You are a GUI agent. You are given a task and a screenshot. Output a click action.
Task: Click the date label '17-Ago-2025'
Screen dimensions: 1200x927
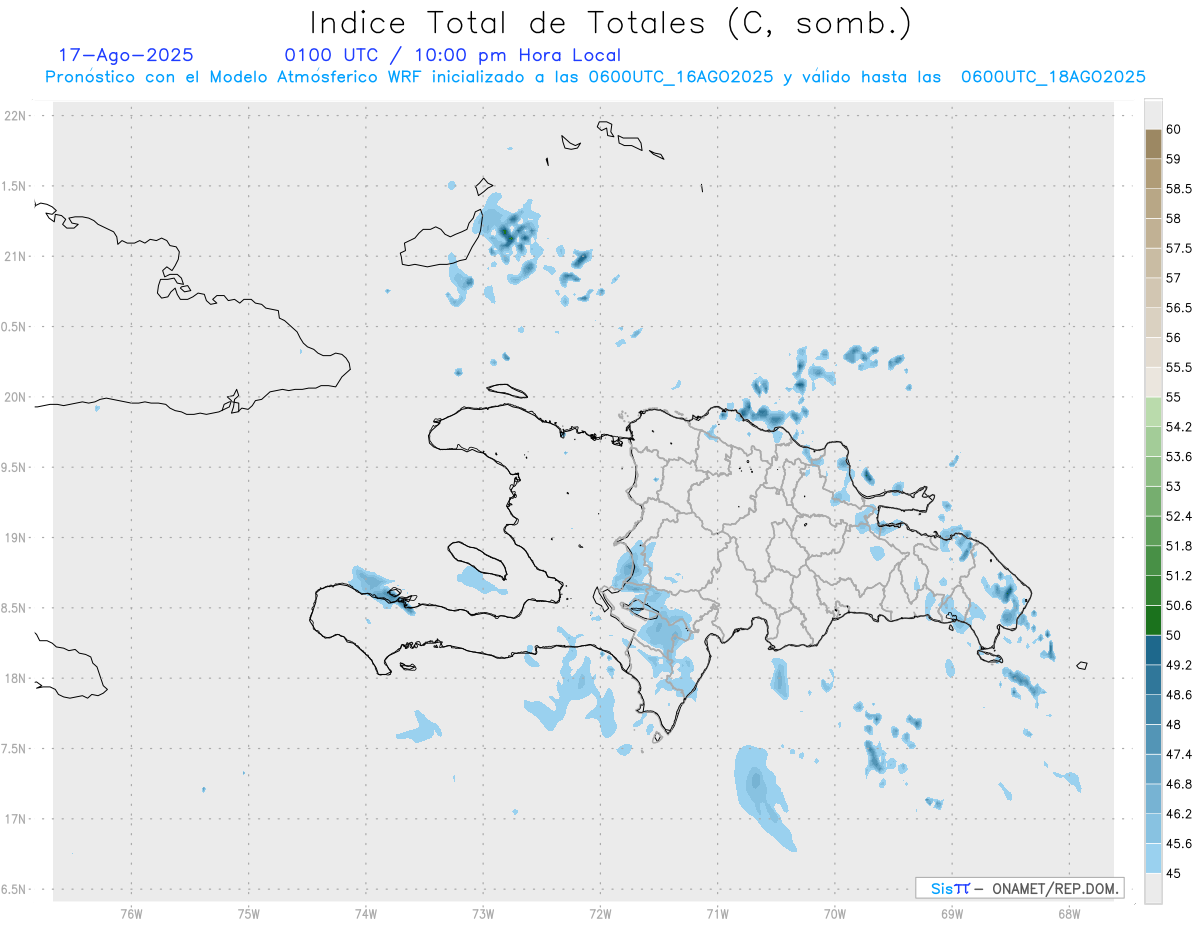(x=126, y=55)
